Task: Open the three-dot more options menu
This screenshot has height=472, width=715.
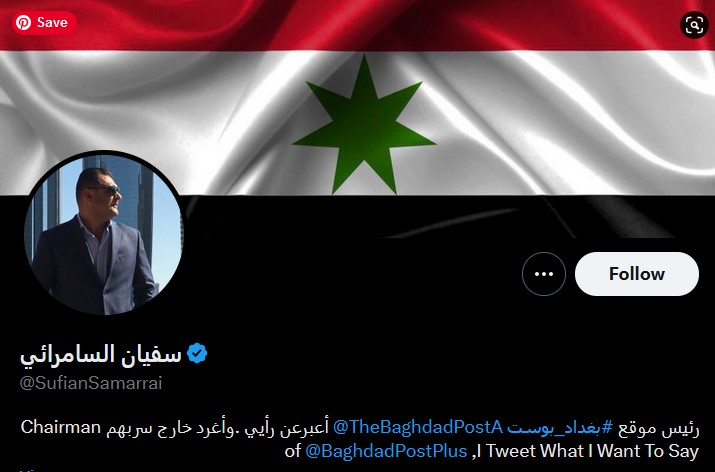Action: point(544,274)
